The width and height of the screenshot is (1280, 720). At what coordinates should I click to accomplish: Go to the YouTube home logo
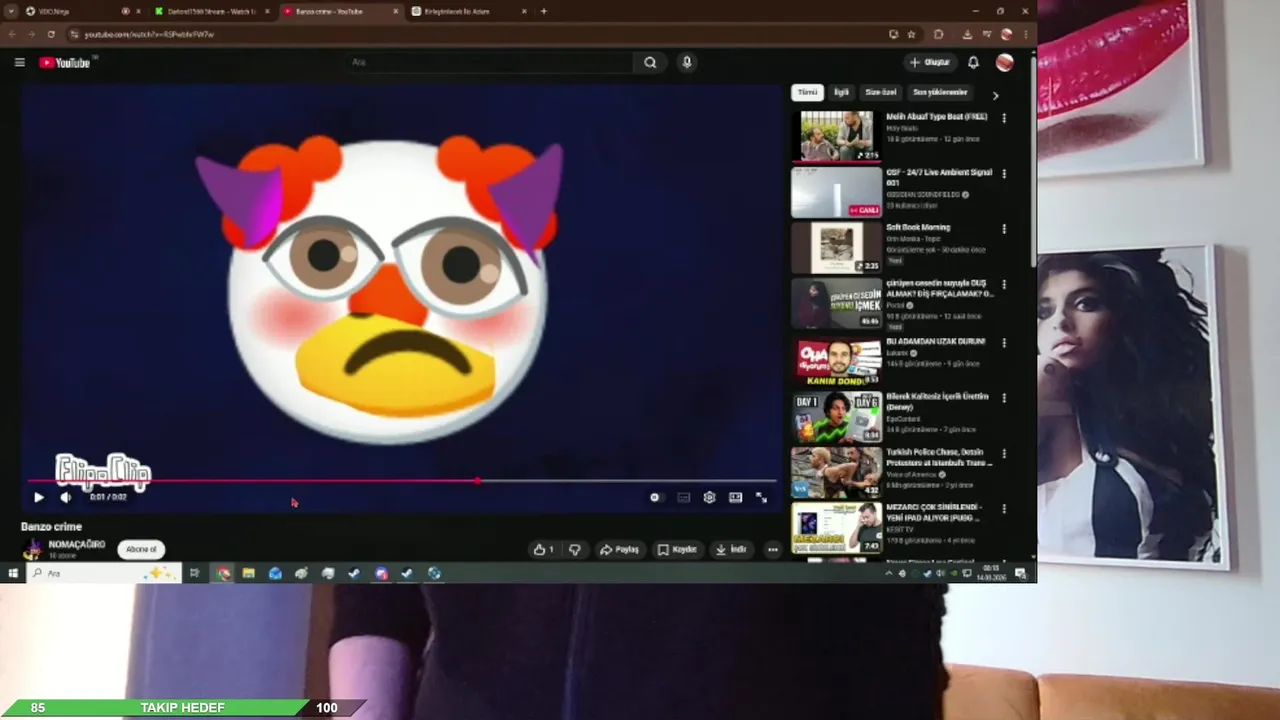pyautogui.click(x=65, y=63)
